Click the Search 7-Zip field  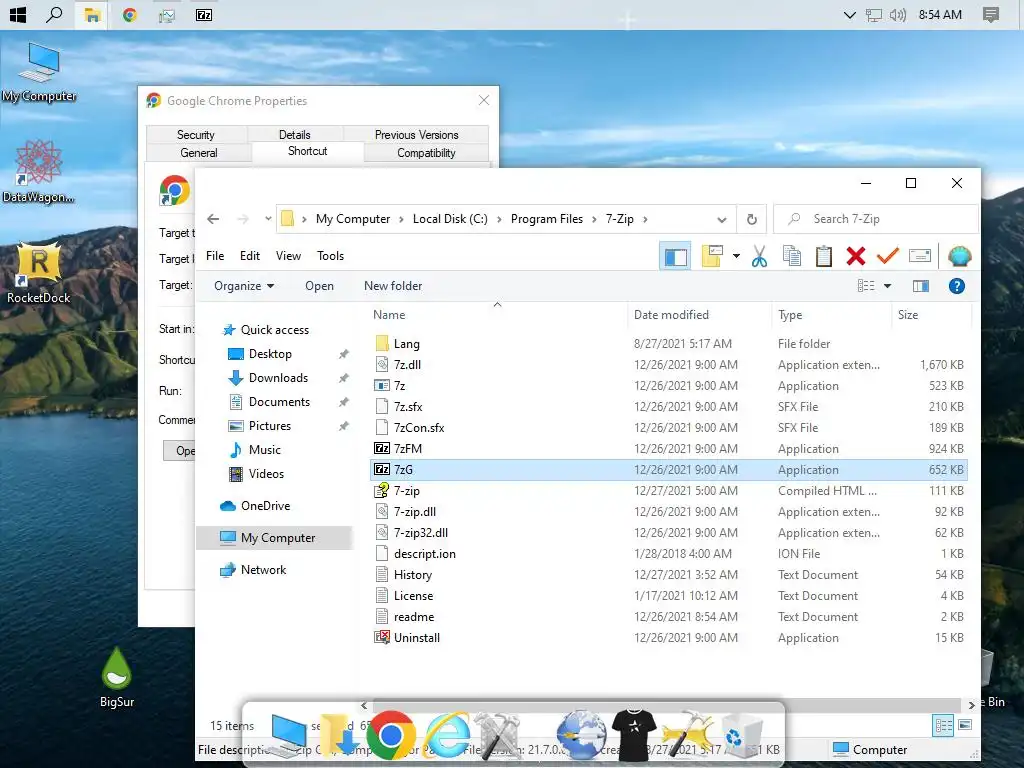pyautogui.click(x=876, y=219)
